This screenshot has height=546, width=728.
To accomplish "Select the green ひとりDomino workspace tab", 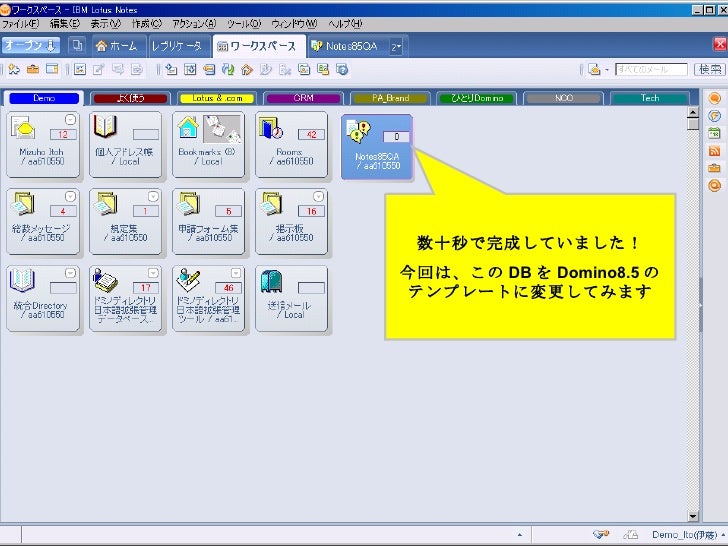I will (476, 98).
